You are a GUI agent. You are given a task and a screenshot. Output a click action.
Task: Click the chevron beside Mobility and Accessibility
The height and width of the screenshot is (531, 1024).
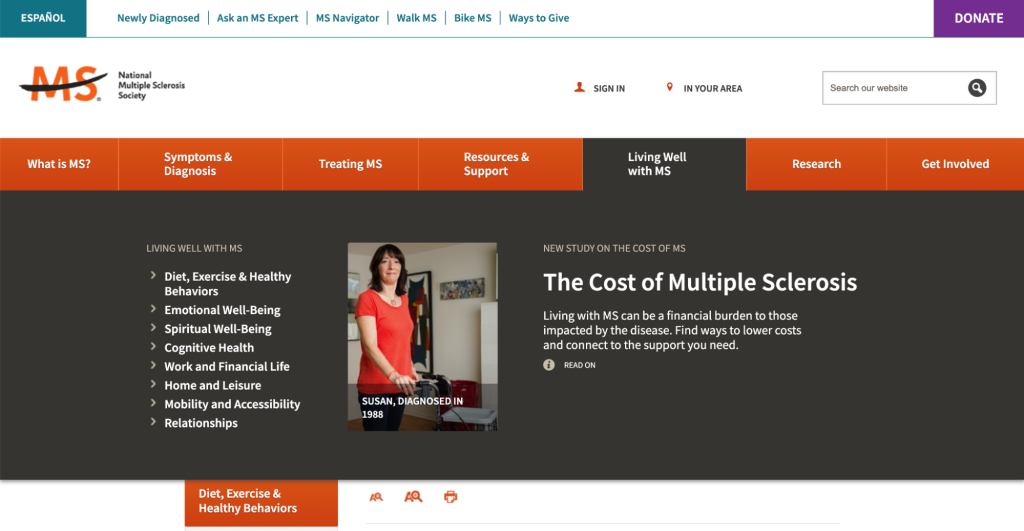point(153,403)
